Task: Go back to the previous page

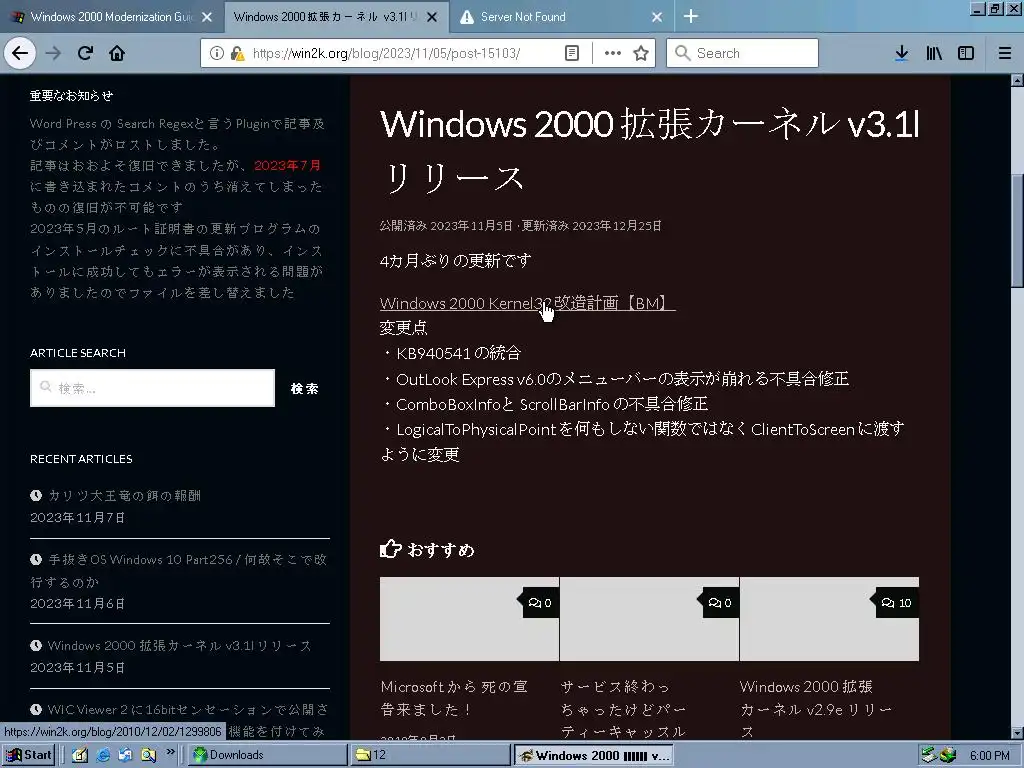Action: pyautogui.click(x=20, y=53)
